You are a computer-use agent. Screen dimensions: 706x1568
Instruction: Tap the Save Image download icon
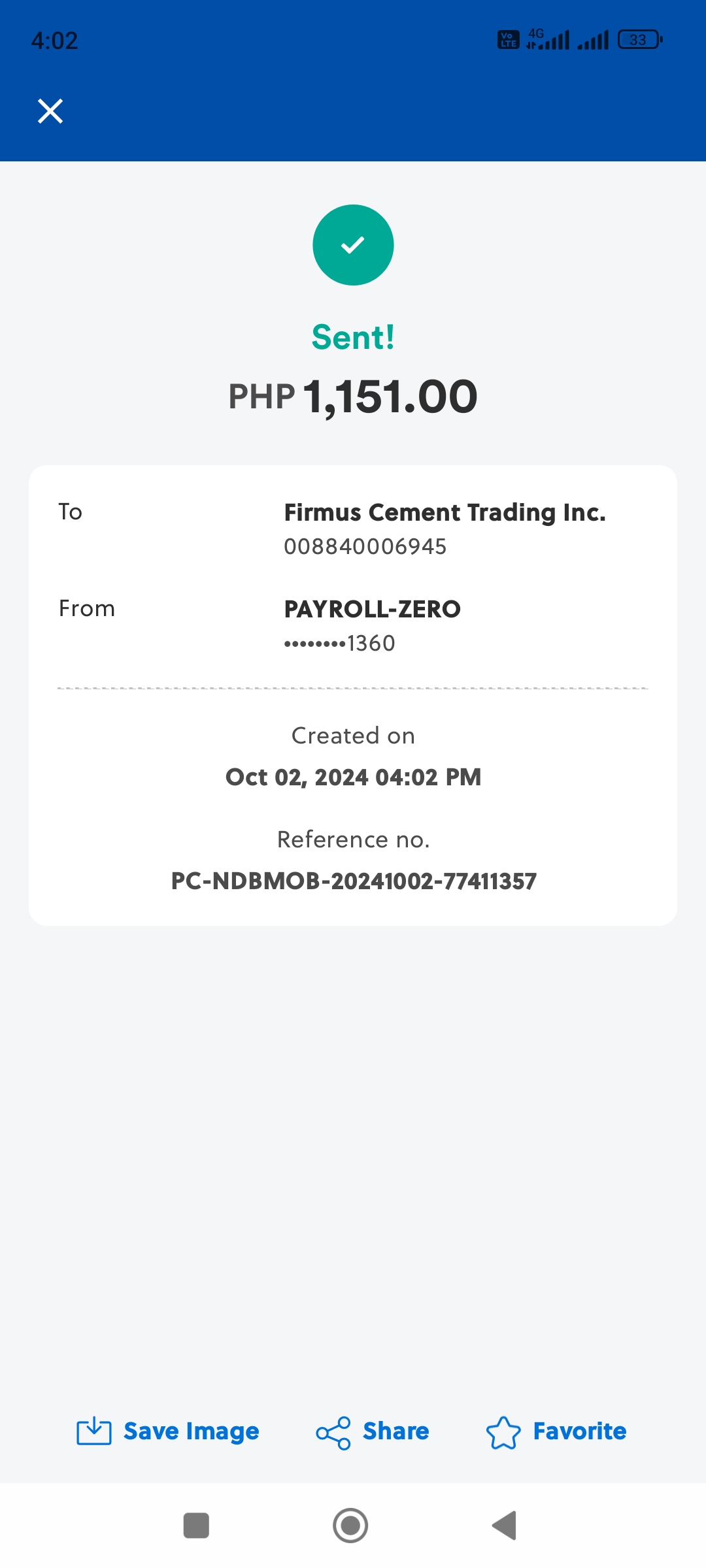click(x=94, y=1431)
